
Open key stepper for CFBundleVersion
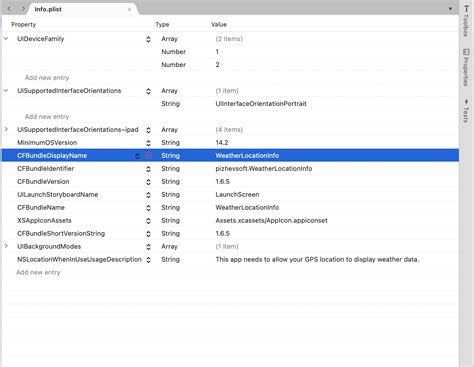click(x=148, y=182)
